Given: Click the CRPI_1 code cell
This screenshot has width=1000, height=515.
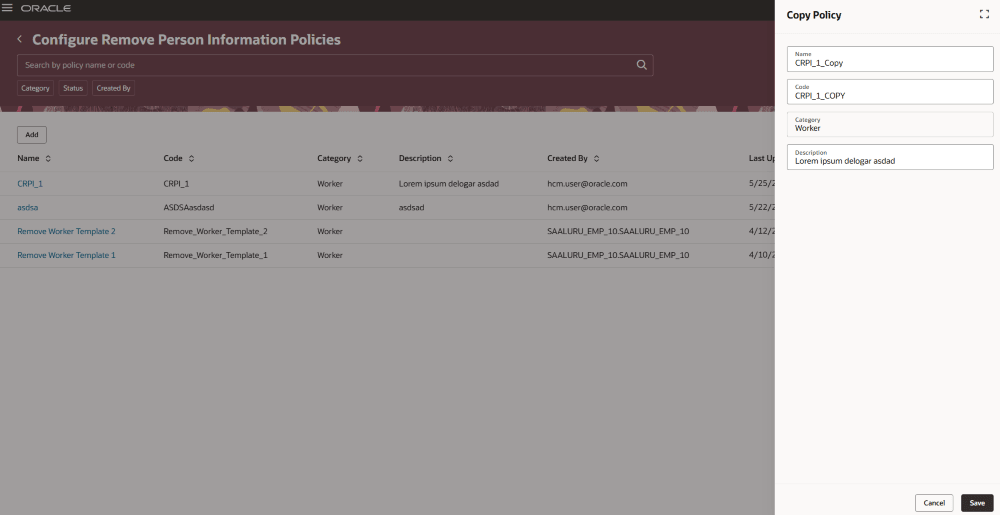Looking at the screenshot, I should tap(176, 184).
